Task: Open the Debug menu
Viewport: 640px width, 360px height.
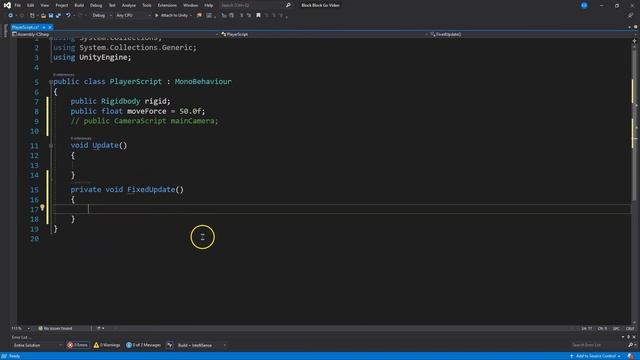Action: click(96, 5)
